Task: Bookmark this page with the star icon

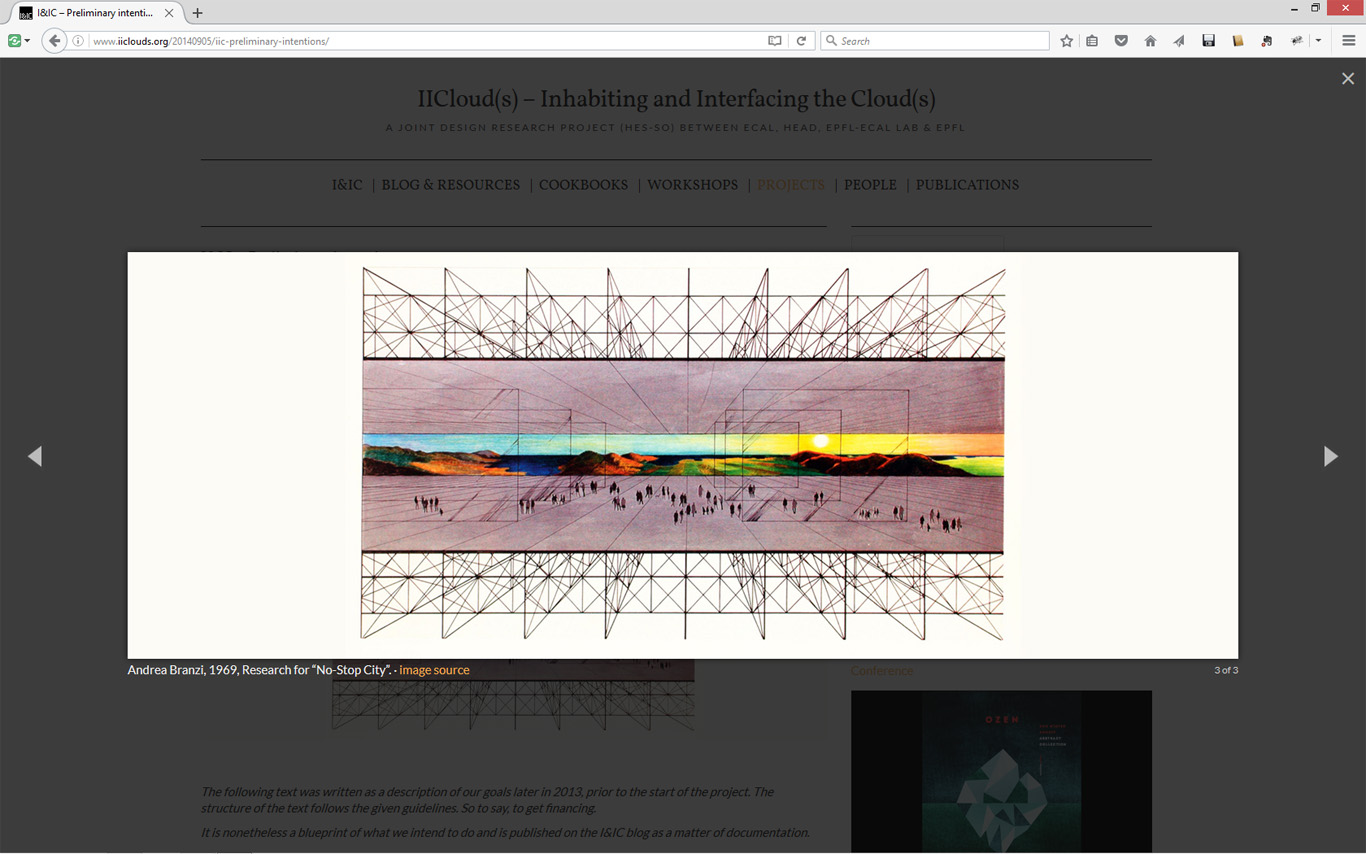Action: (x=1066, y=41)
